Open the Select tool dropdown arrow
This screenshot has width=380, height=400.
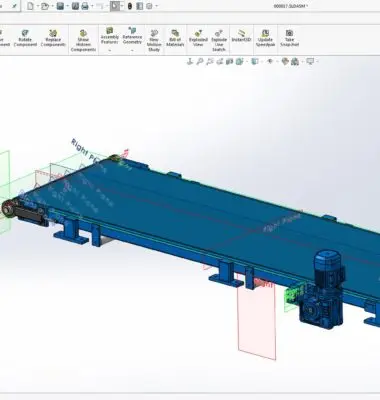click(x=122, y=6)
